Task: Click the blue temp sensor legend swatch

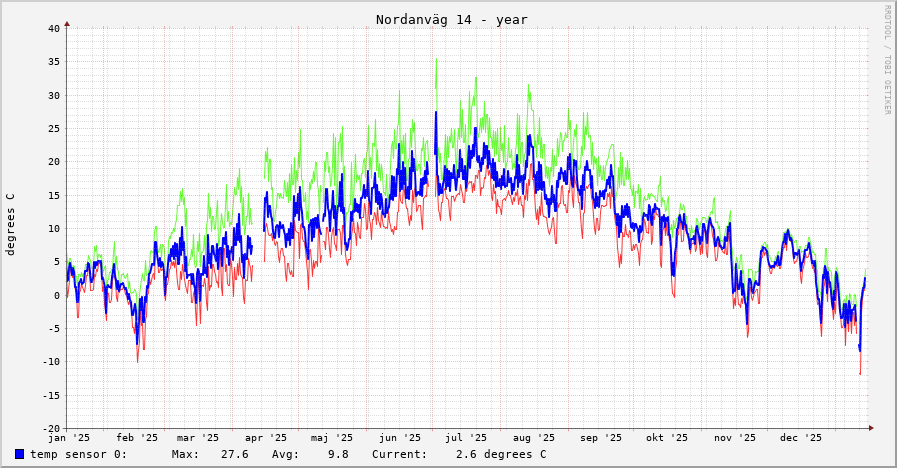Action: [x=19, y=454]
